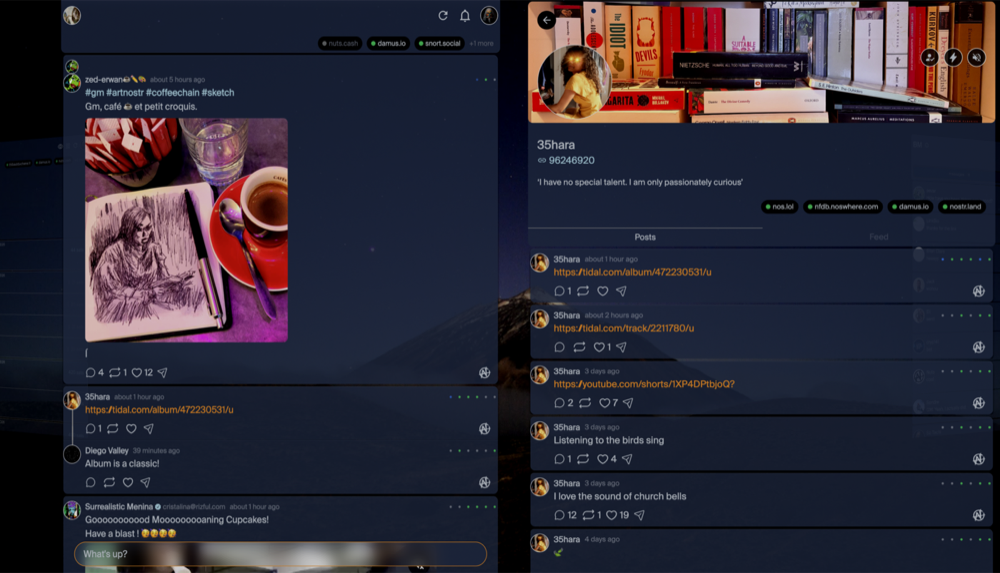Click the client logo icon on zed-erwan's post
This screenshot has height=573, width=1000.
[485, 373]
